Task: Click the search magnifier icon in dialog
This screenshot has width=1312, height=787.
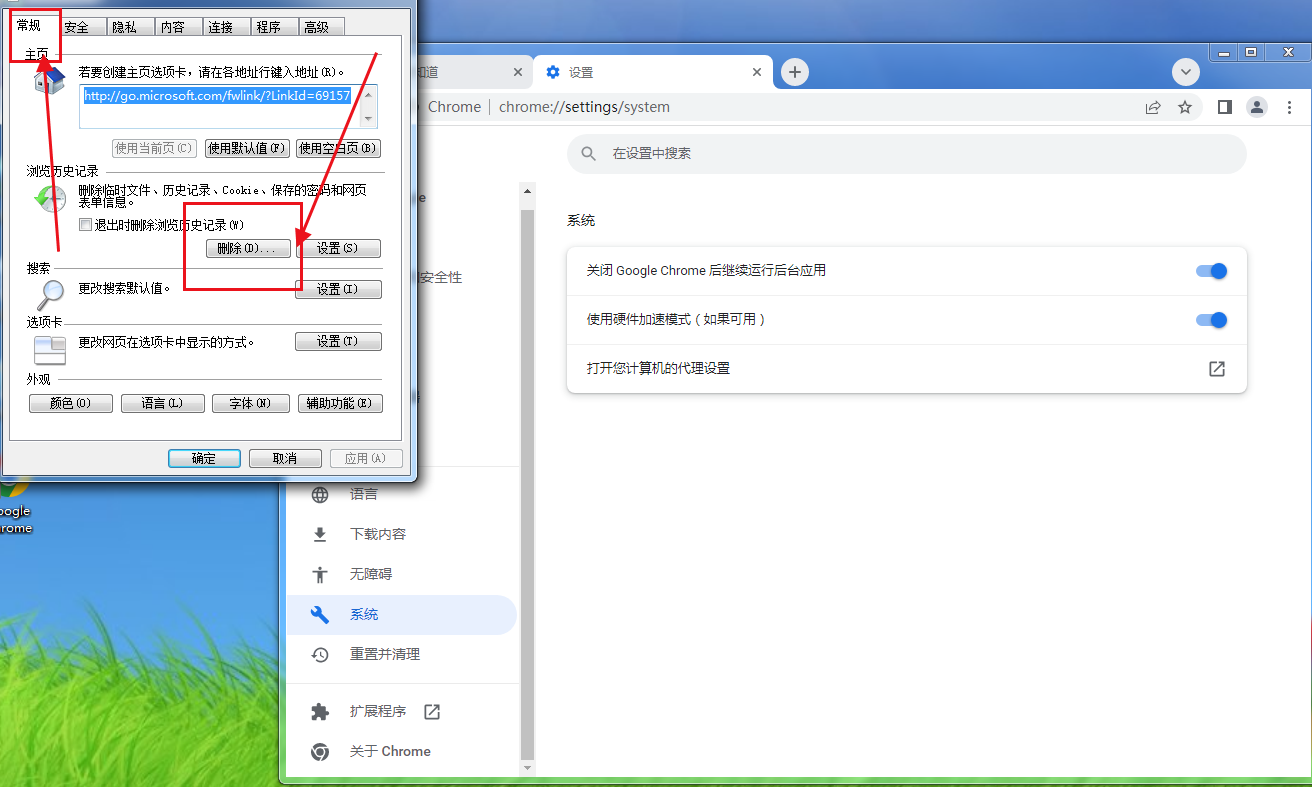Action: pyautogui.click(x=50, y=294)
